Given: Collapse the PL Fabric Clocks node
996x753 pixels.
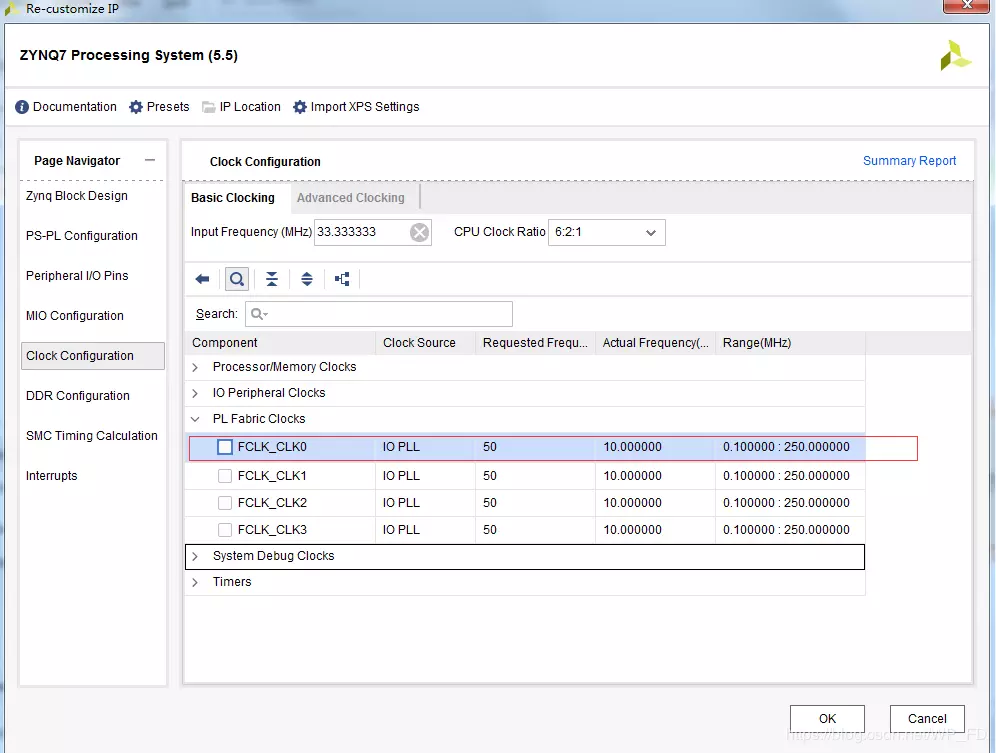Looking at the screenshot, I should pos(196,419).
